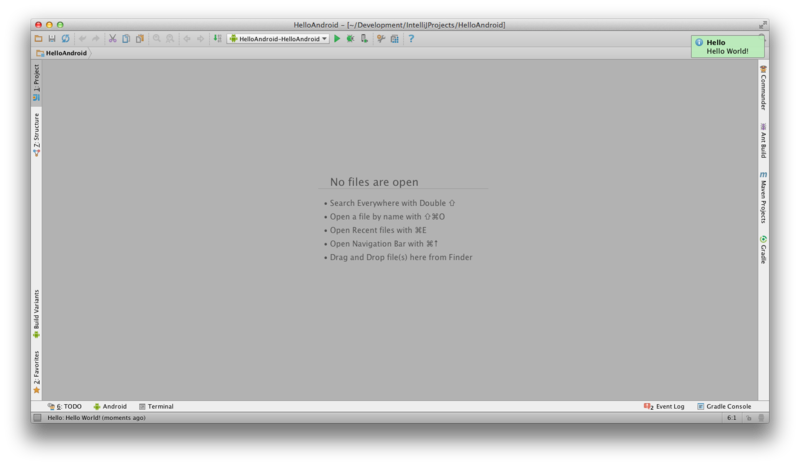Click the Redo arrow in toolbar
800x466 pixels.
point(95,39)
